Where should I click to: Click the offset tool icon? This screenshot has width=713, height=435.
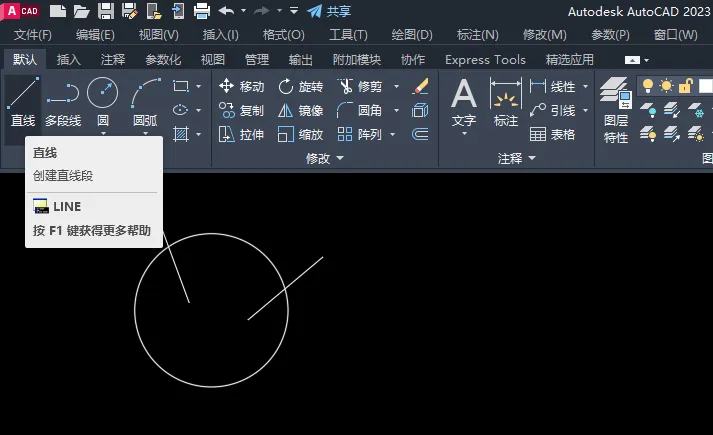pos(420,134)
